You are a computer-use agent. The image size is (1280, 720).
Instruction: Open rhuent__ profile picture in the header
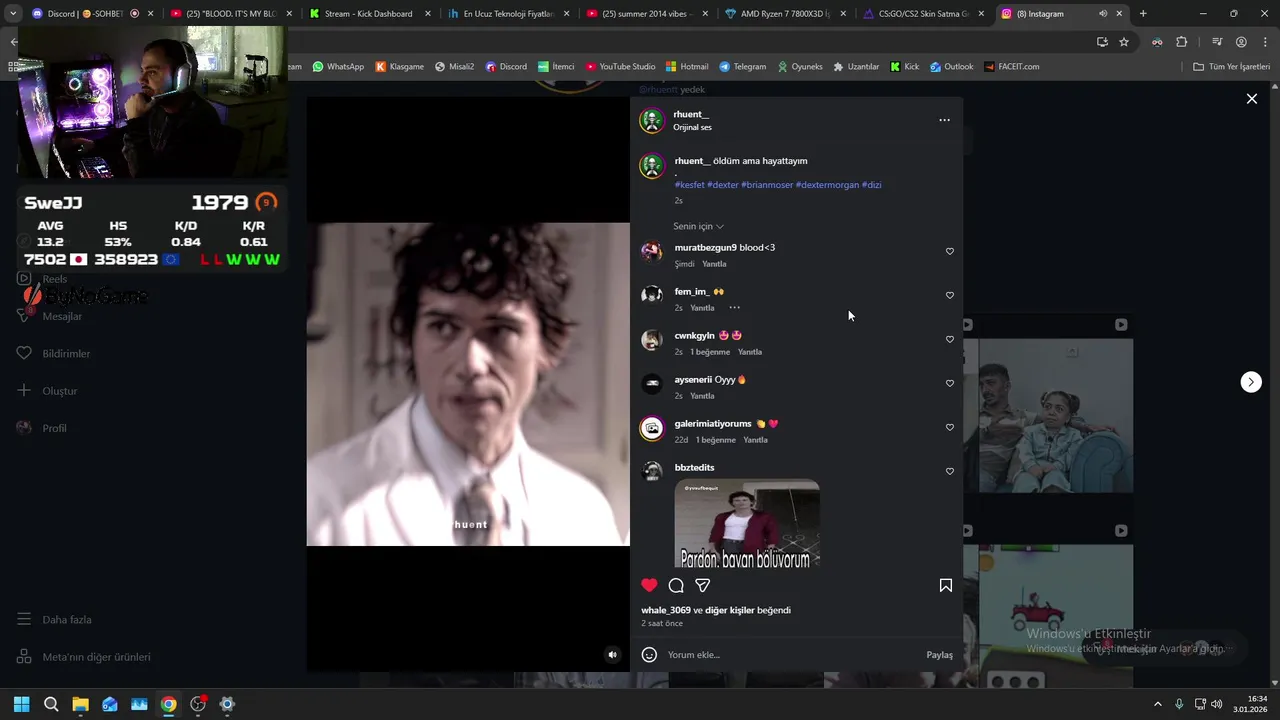coord(652,121)
